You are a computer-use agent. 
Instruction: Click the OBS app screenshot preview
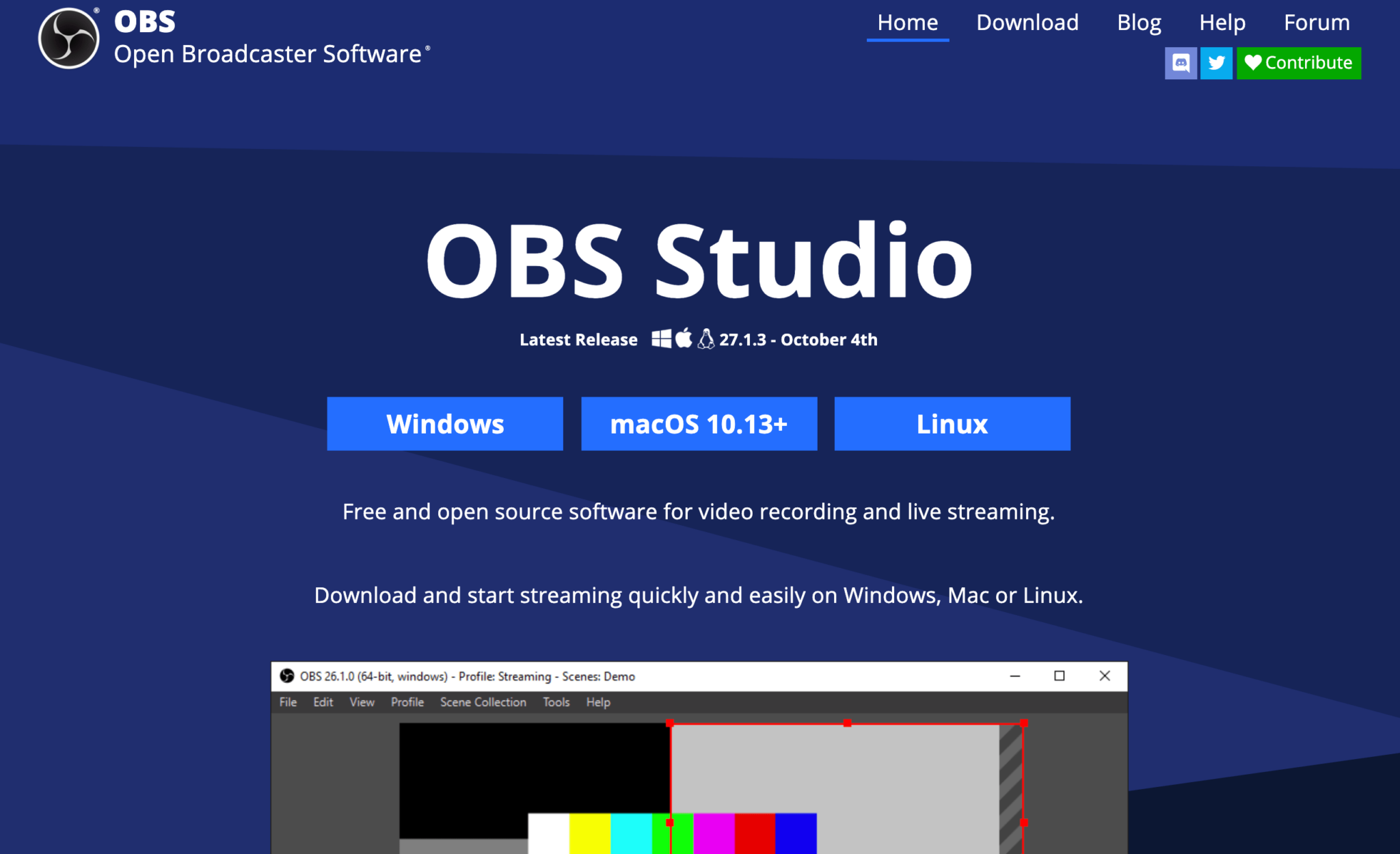point(699,779)
